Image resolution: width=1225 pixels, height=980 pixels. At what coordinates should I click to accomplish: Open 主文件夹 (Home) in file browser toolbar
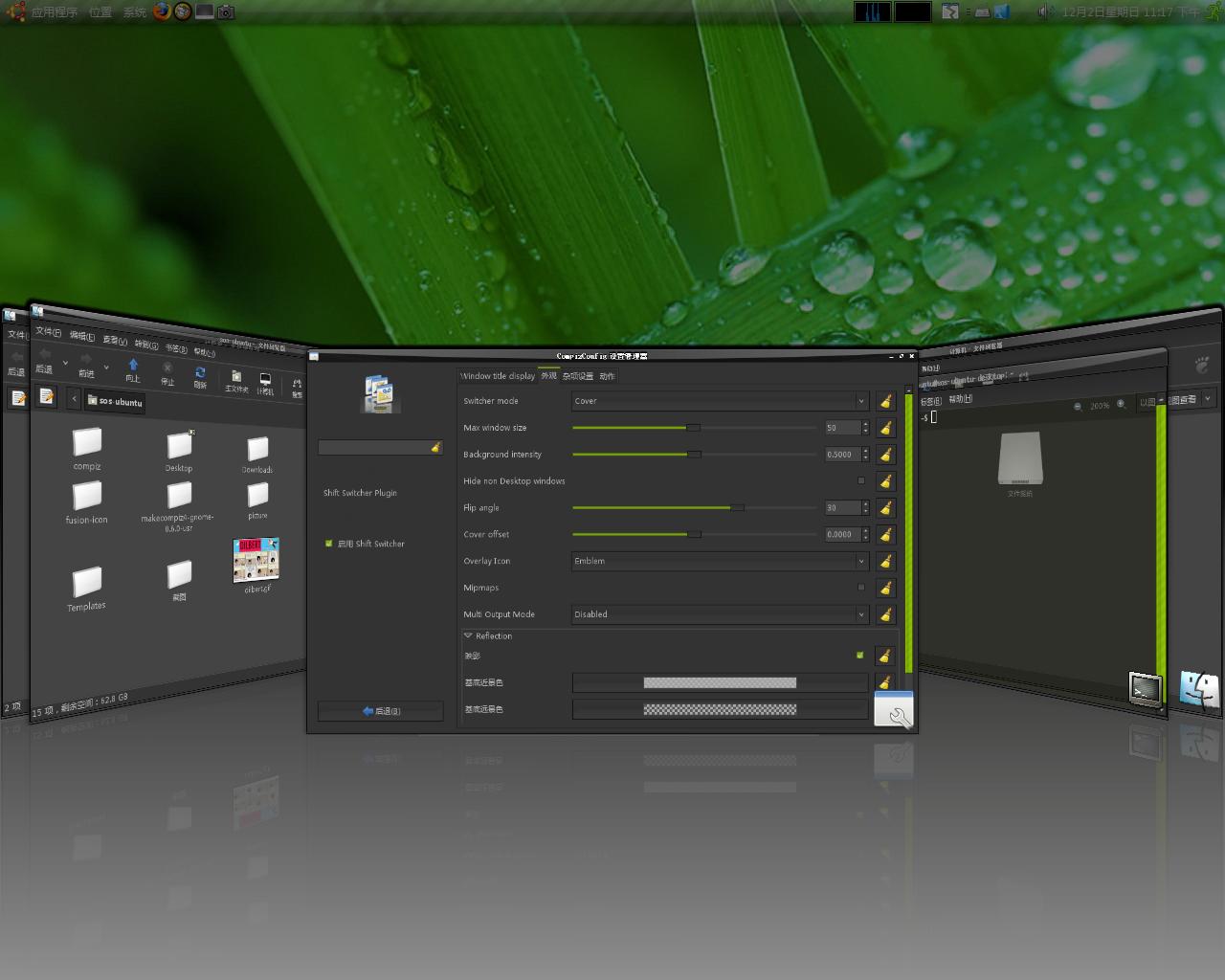pyautogui.click(x=236, y=381)
